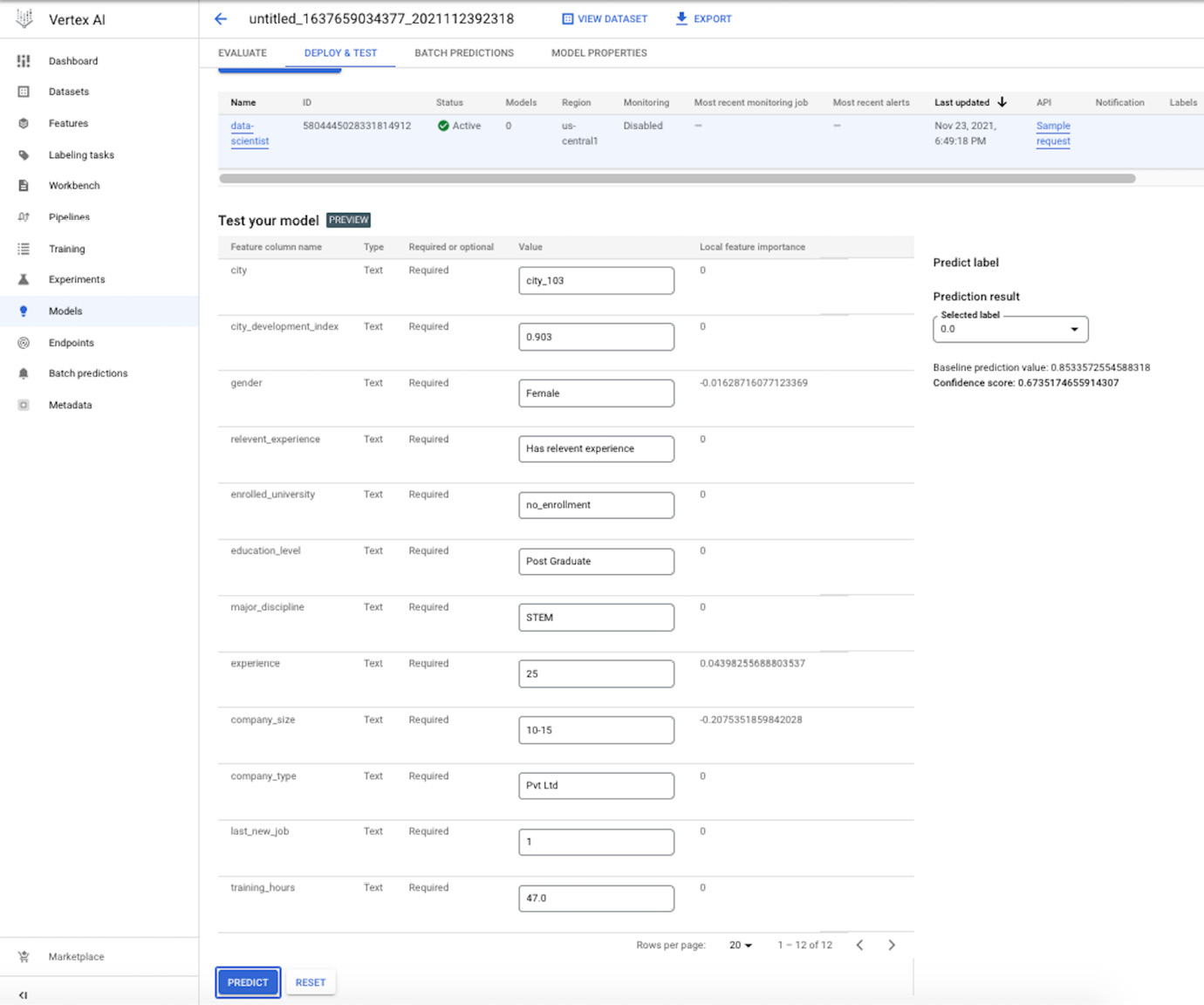
Task: Open the Selected label dropdown
Action: (x=1010, y=329)
